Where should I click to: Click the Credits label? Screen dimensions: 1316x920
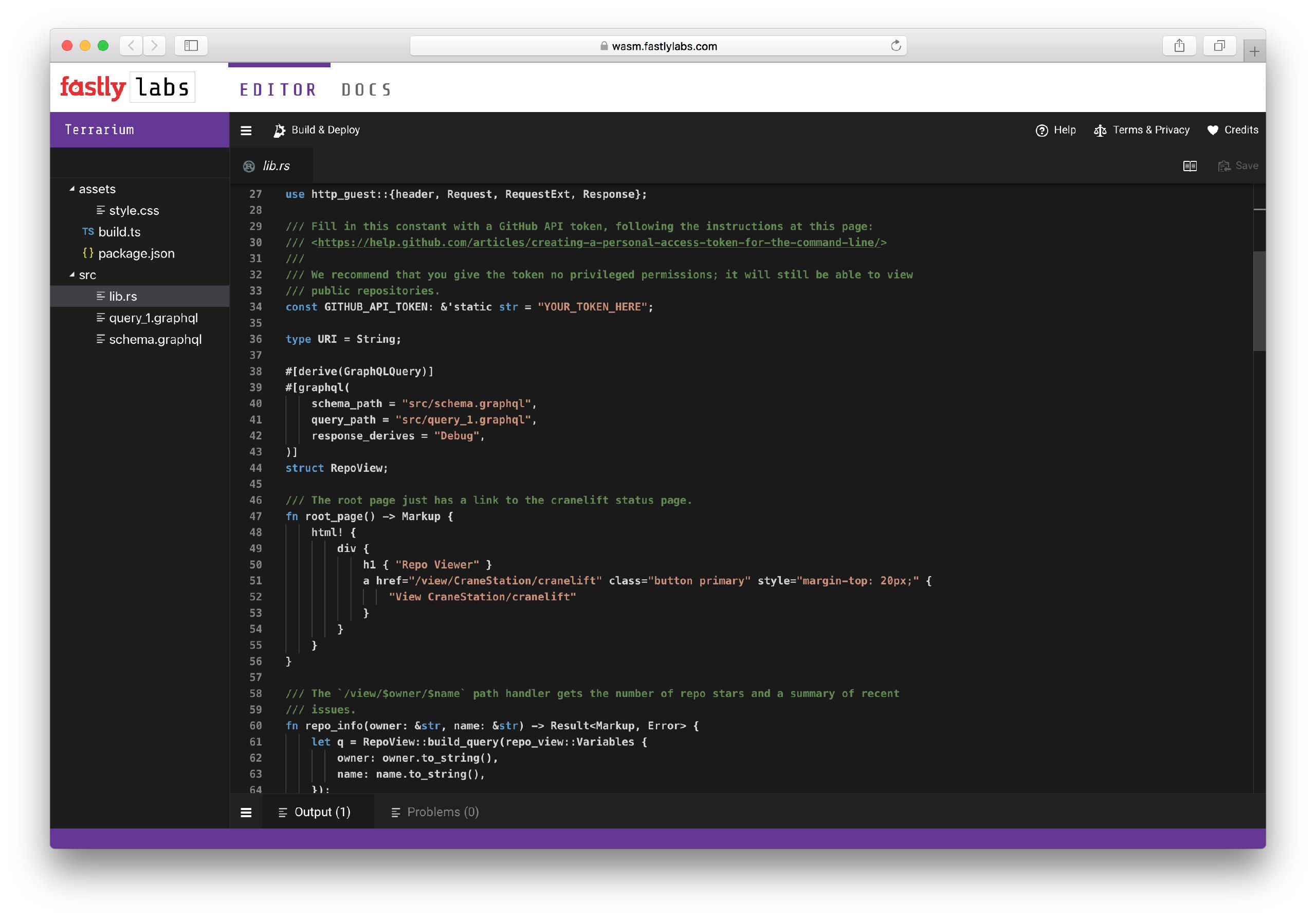click(x=1241, y=130)
